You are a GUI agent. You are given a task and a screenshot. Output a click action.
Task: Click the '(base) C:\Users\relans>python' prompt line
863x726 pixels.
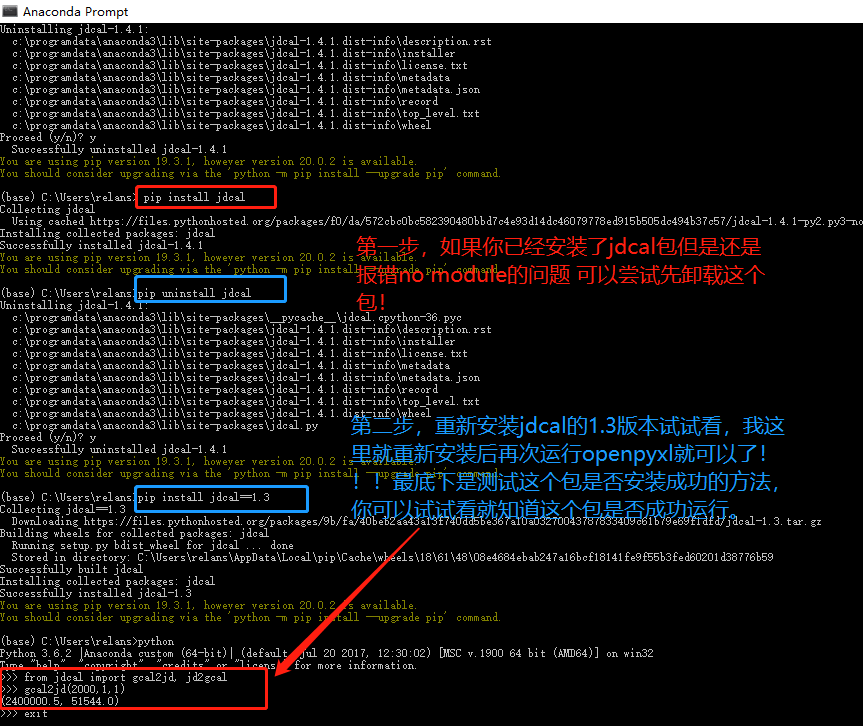point(87,641)
